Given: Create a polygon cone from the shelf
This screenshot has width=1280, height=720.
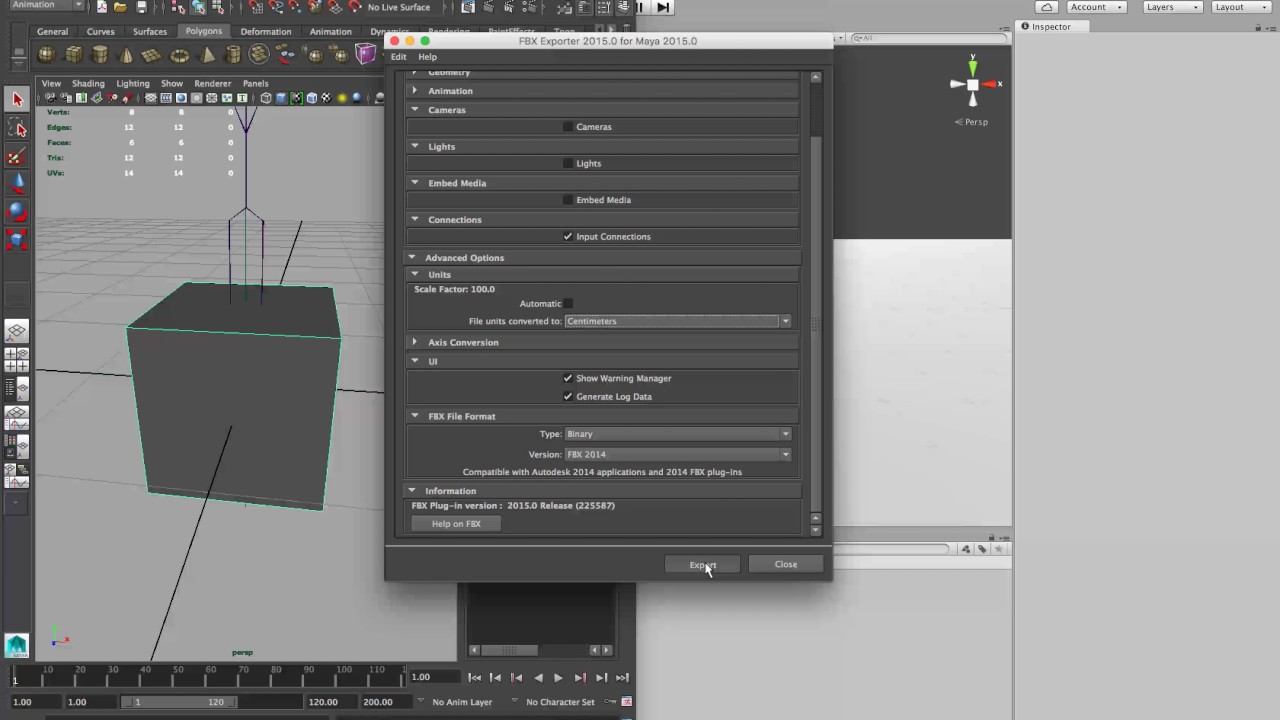Looking at the screenshot, I should tap(126, 55).
